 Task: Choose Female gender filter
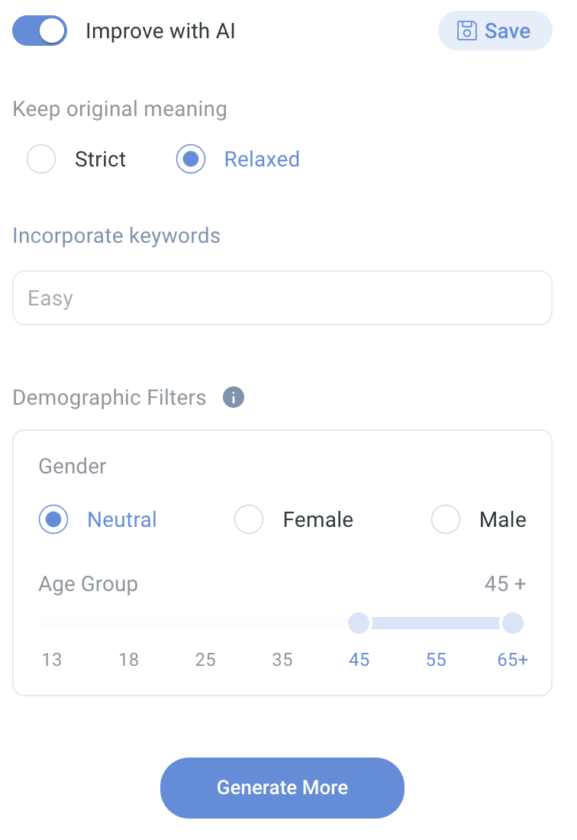(x=249, y=519)
